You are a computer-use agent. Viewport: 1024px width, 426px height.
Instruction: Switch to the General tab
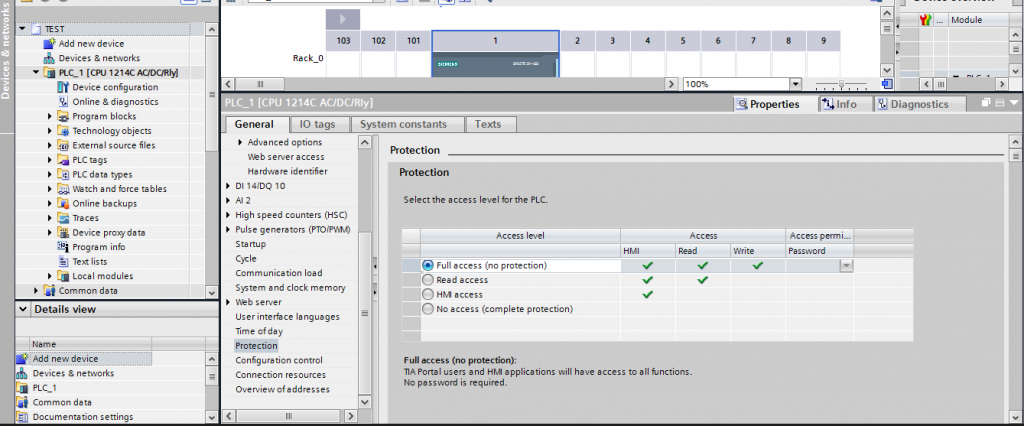pyautogui.click(x=254, y=124)
